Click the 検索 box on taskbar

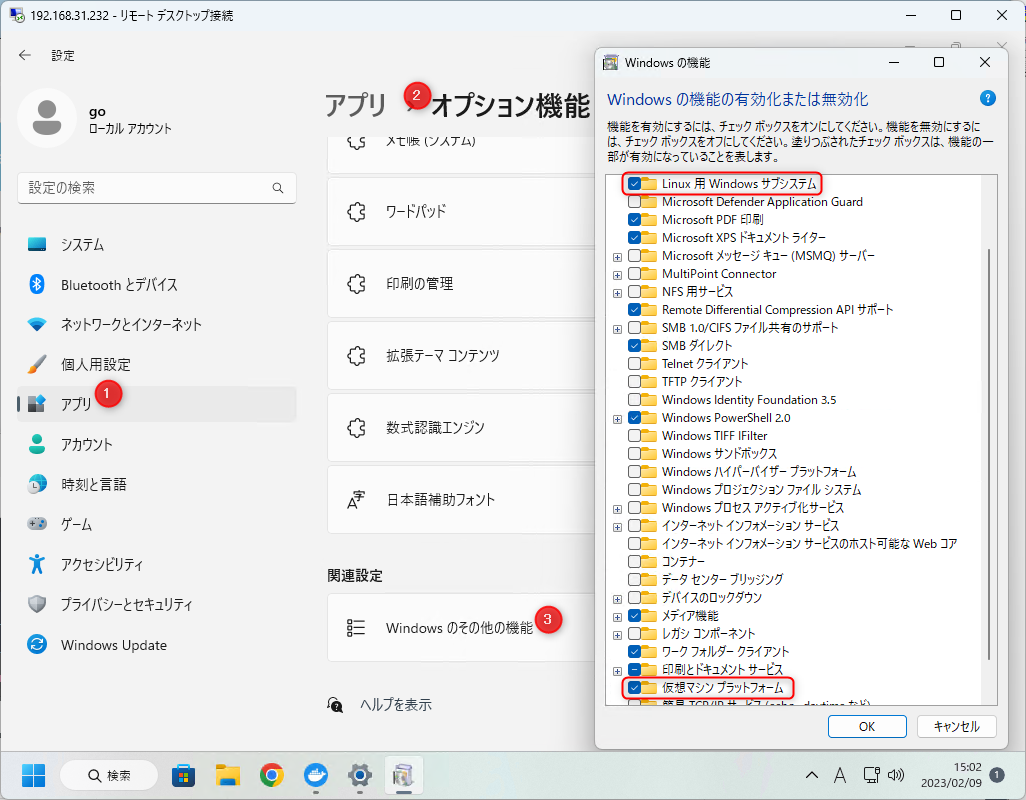tap(109, 776)
